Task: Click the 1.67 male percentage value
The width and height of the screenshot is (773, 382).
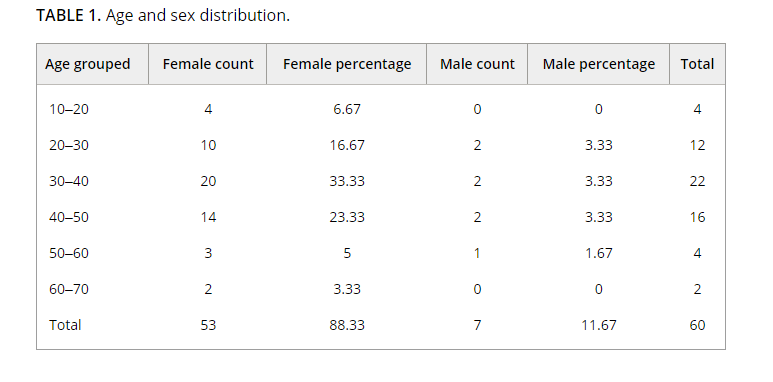Action: (598, 253)
